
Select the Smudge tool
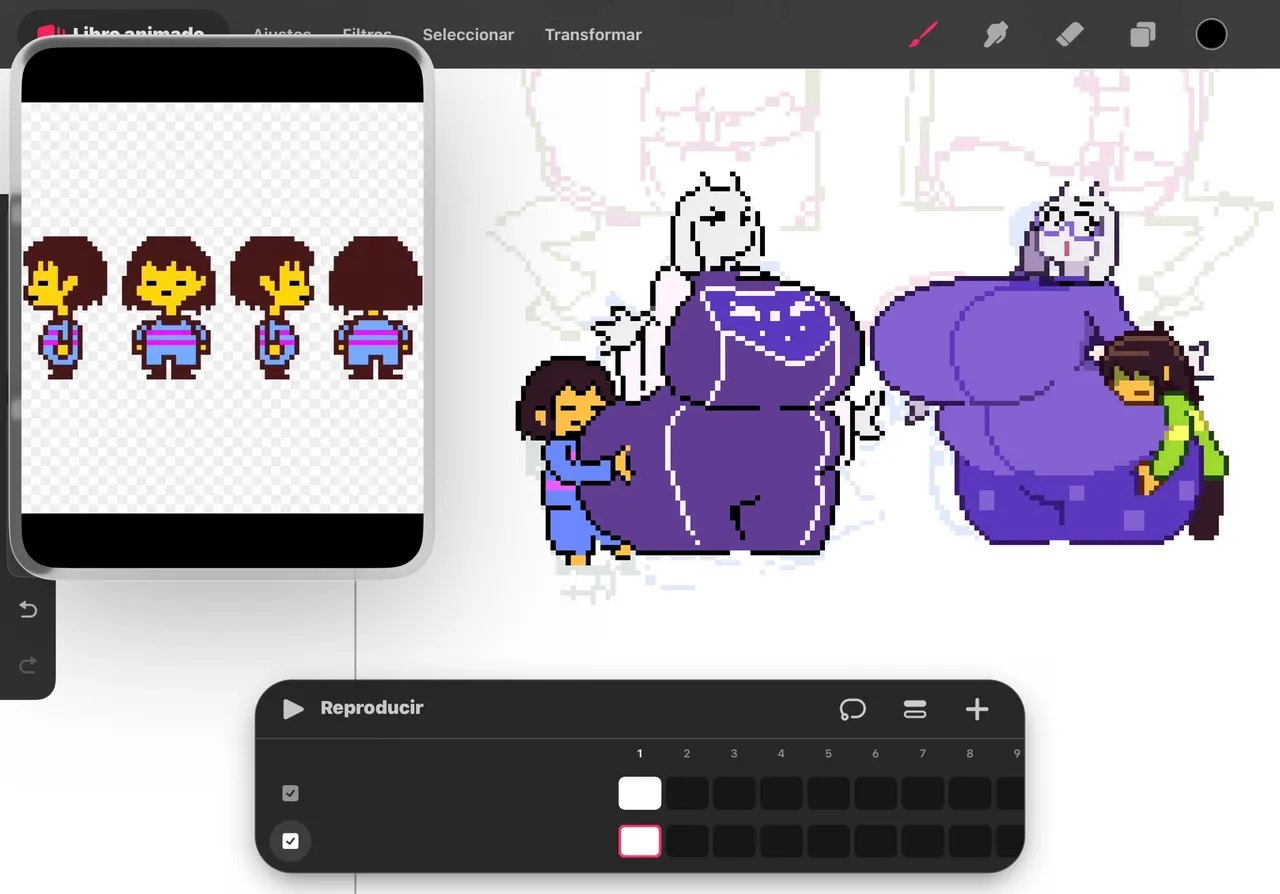click(x=995, y=35)
